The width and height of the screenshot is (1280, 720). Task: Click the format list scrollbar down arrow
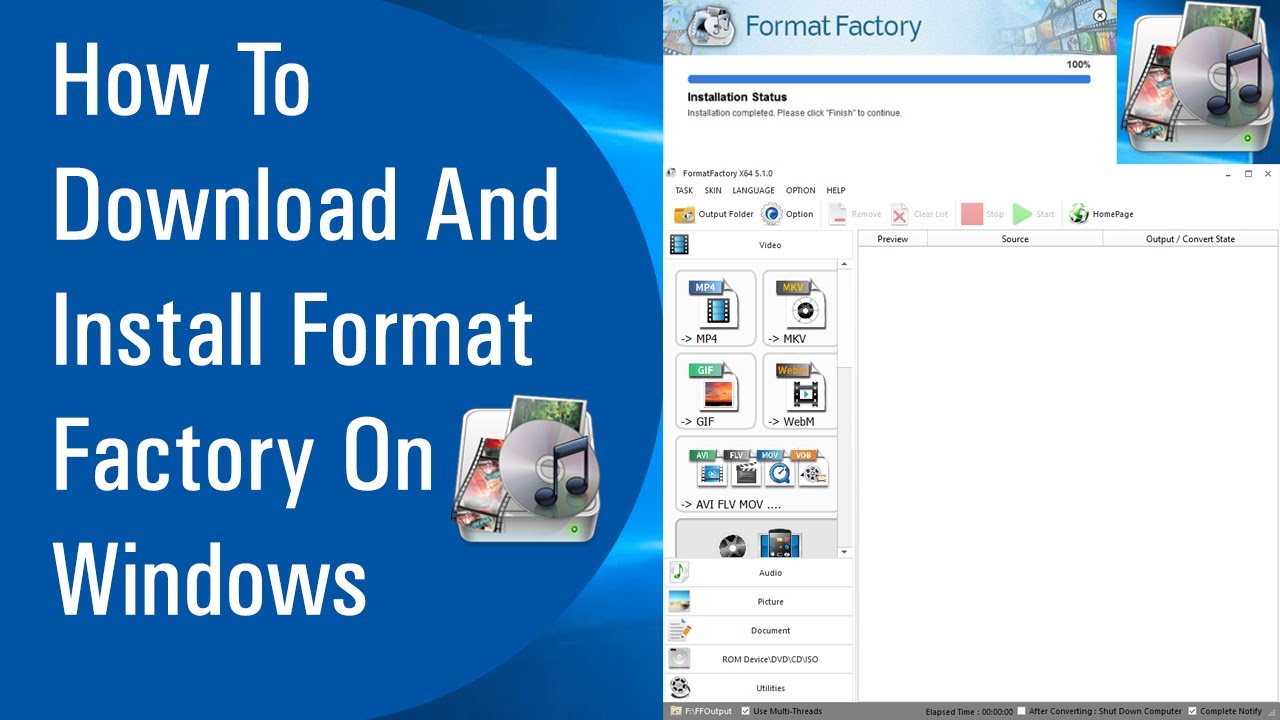click(x=845, y=552)
